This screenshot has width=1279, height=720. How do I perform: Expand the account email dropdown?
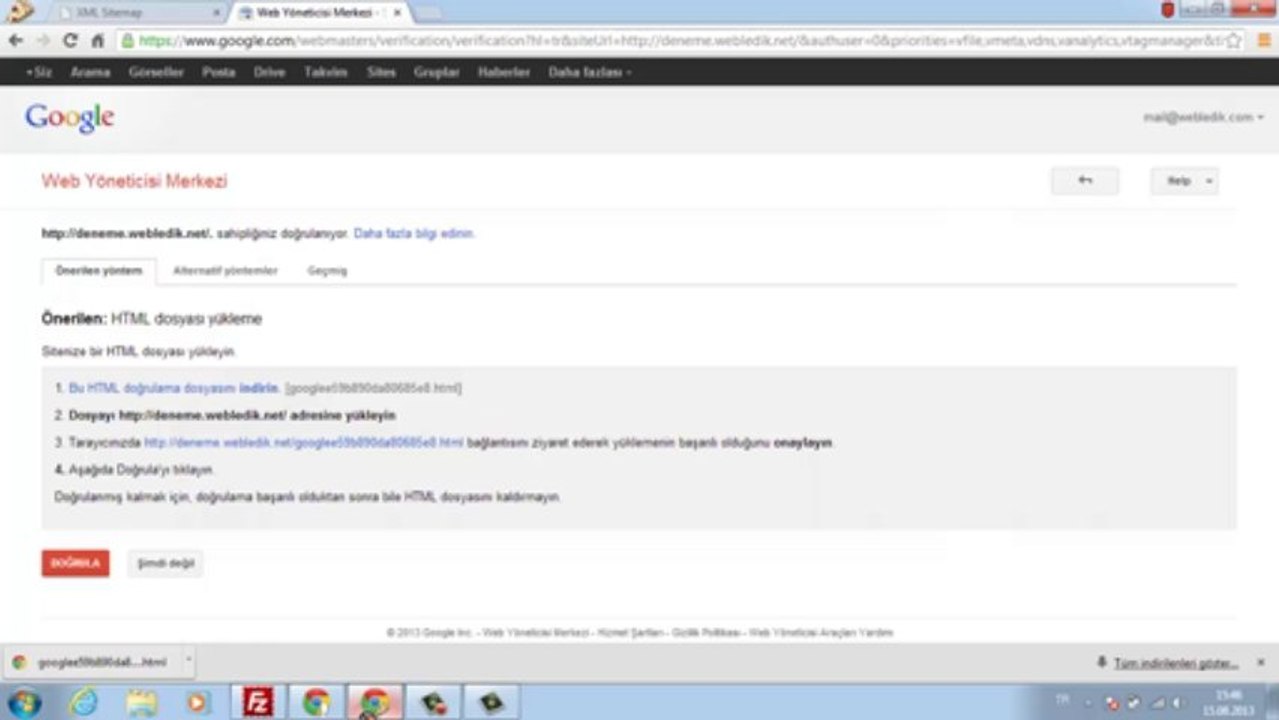(1203, 117)
